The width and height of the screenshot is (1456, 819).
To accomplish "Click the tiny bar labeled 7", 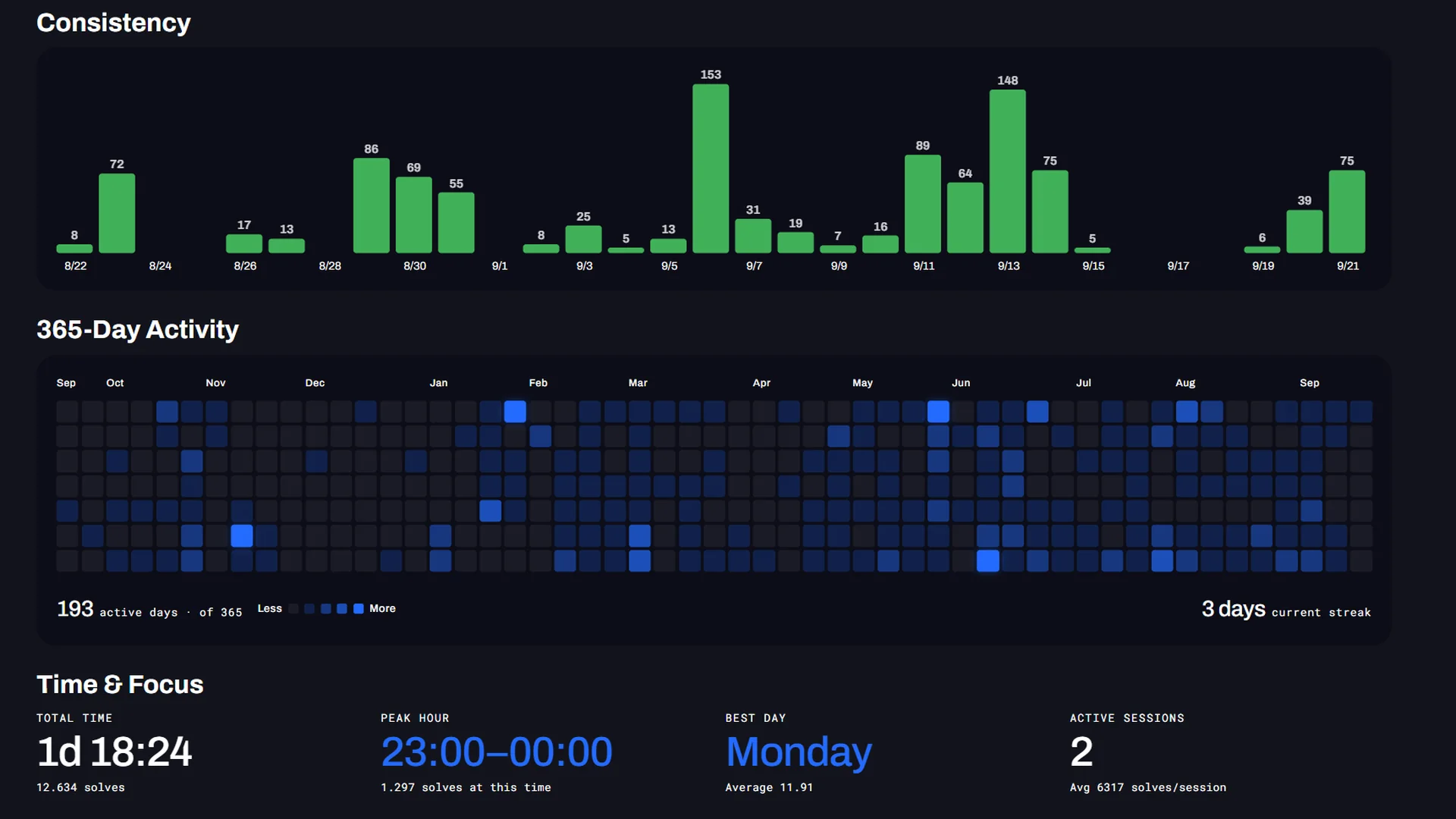I will pyautogui.click(x=838, y=249).
